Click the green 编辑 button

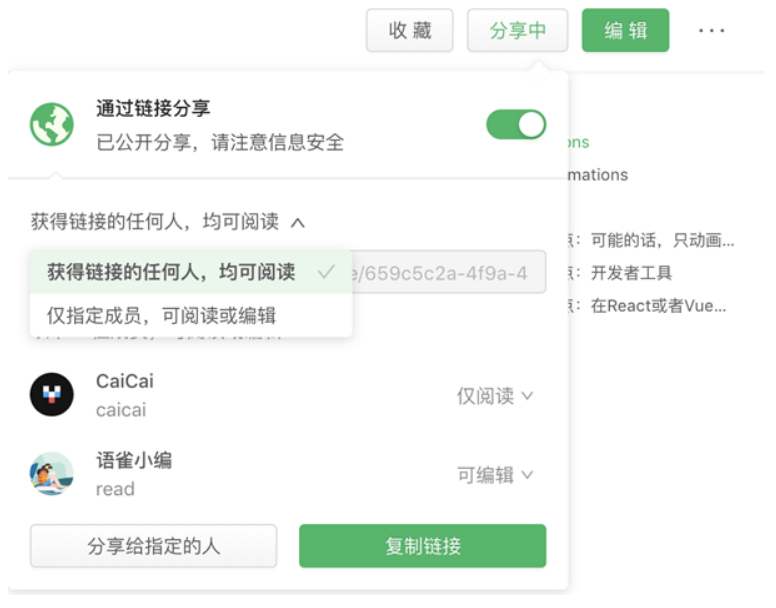click(626, 30)
